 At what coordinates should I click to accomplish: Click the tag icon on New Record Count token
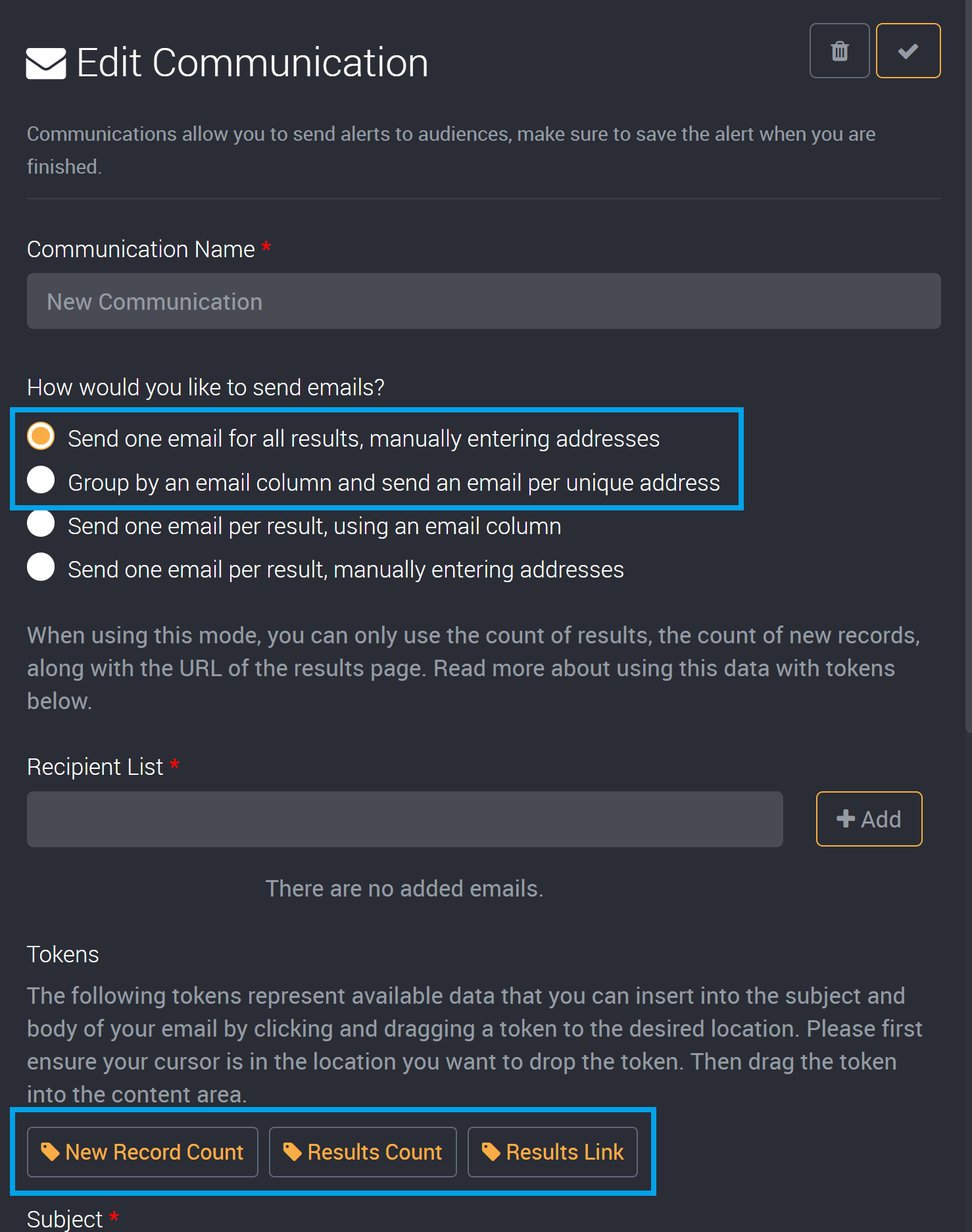tap(51, 1152)
